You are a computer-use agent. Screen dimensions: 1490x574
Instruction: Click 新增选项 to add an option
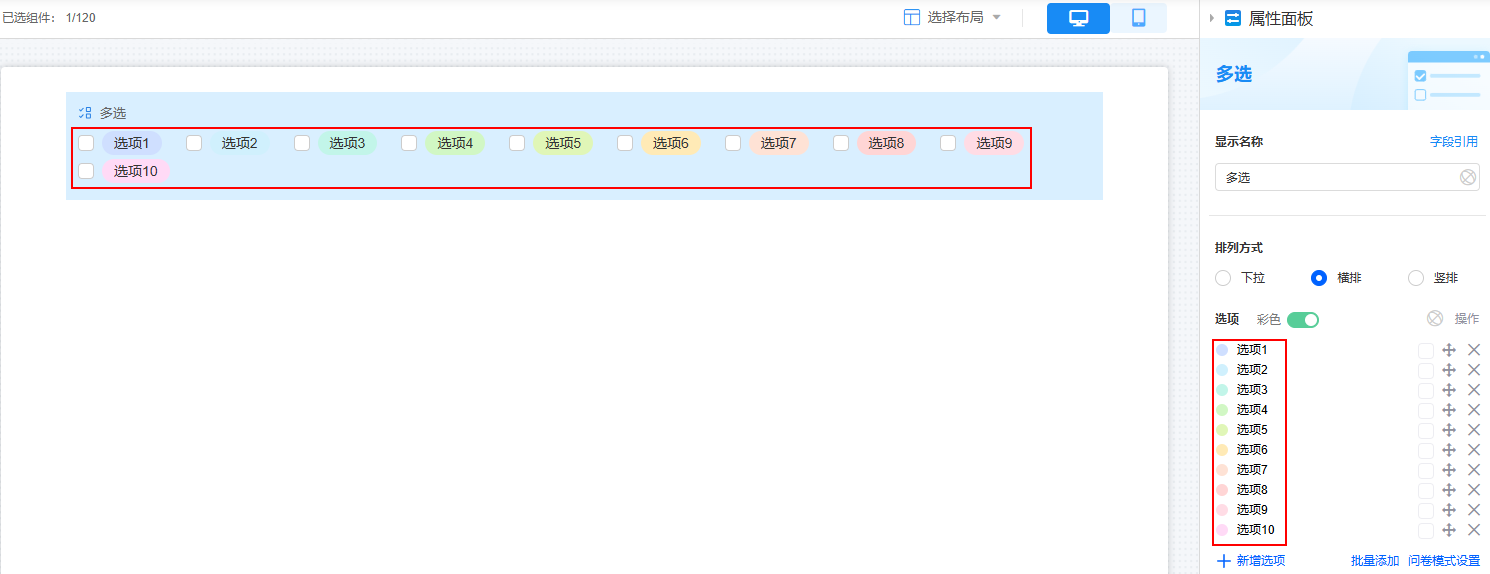pyautogui.click(x=1251, y=561)
